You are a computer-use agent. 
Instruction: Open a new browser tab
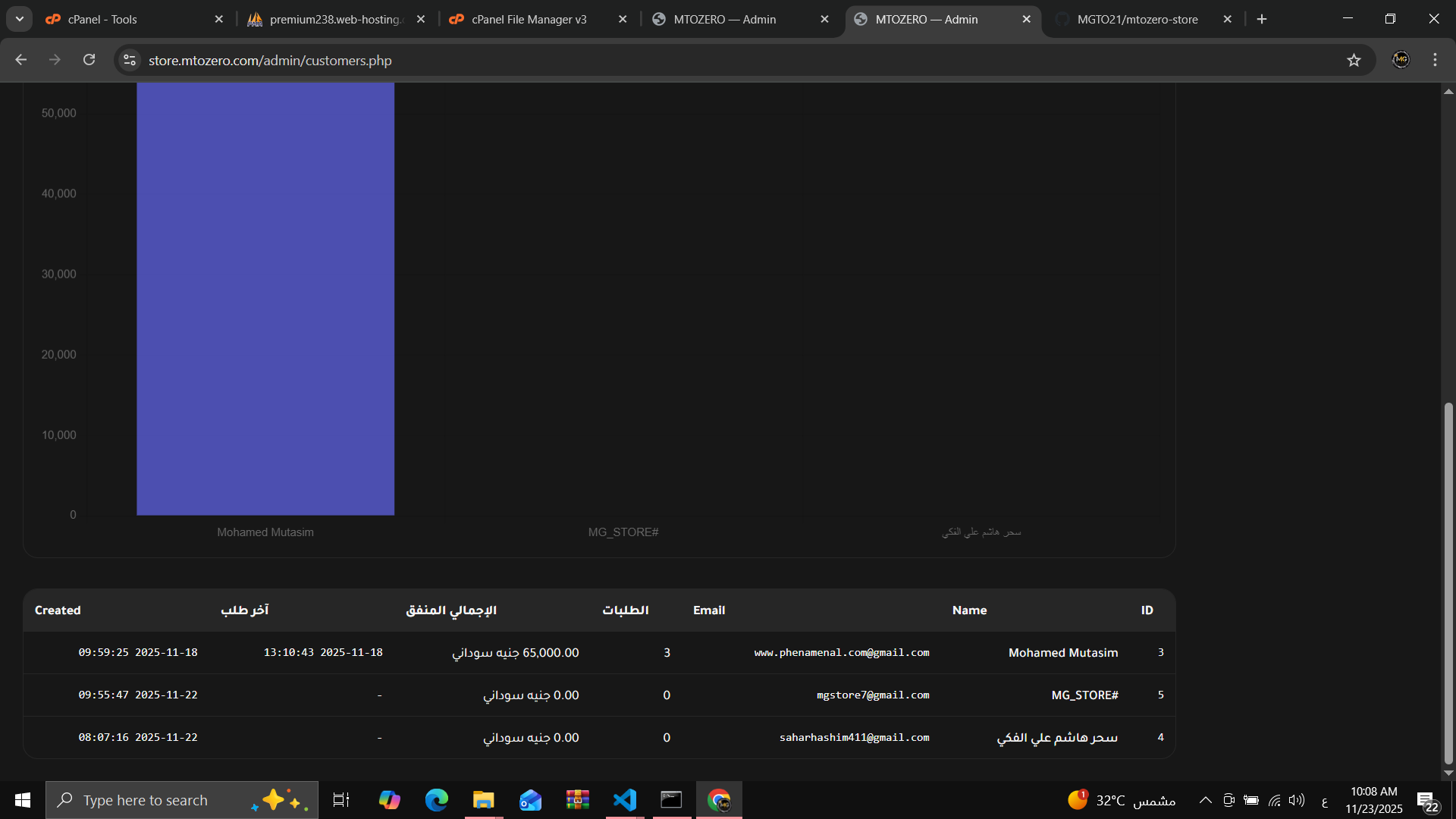1261,19
